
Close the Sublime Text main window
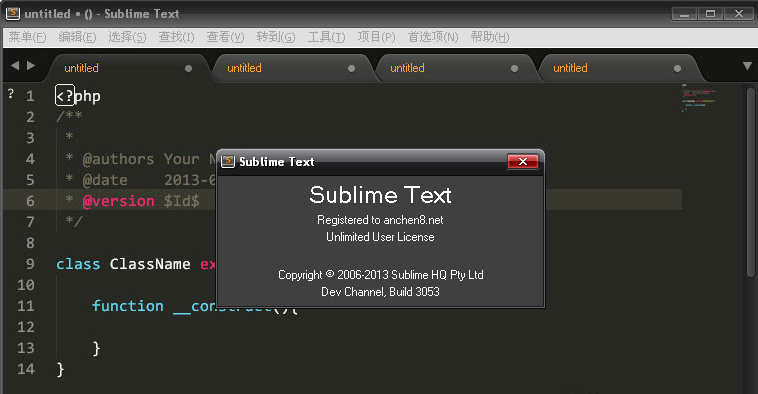click(738, 14)
